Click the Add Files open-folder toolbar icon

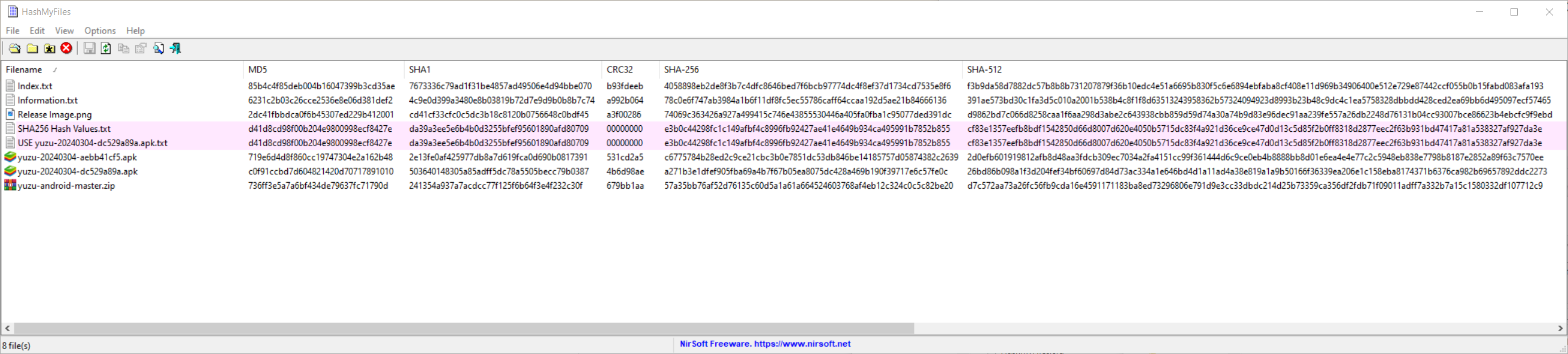[14, 48]
